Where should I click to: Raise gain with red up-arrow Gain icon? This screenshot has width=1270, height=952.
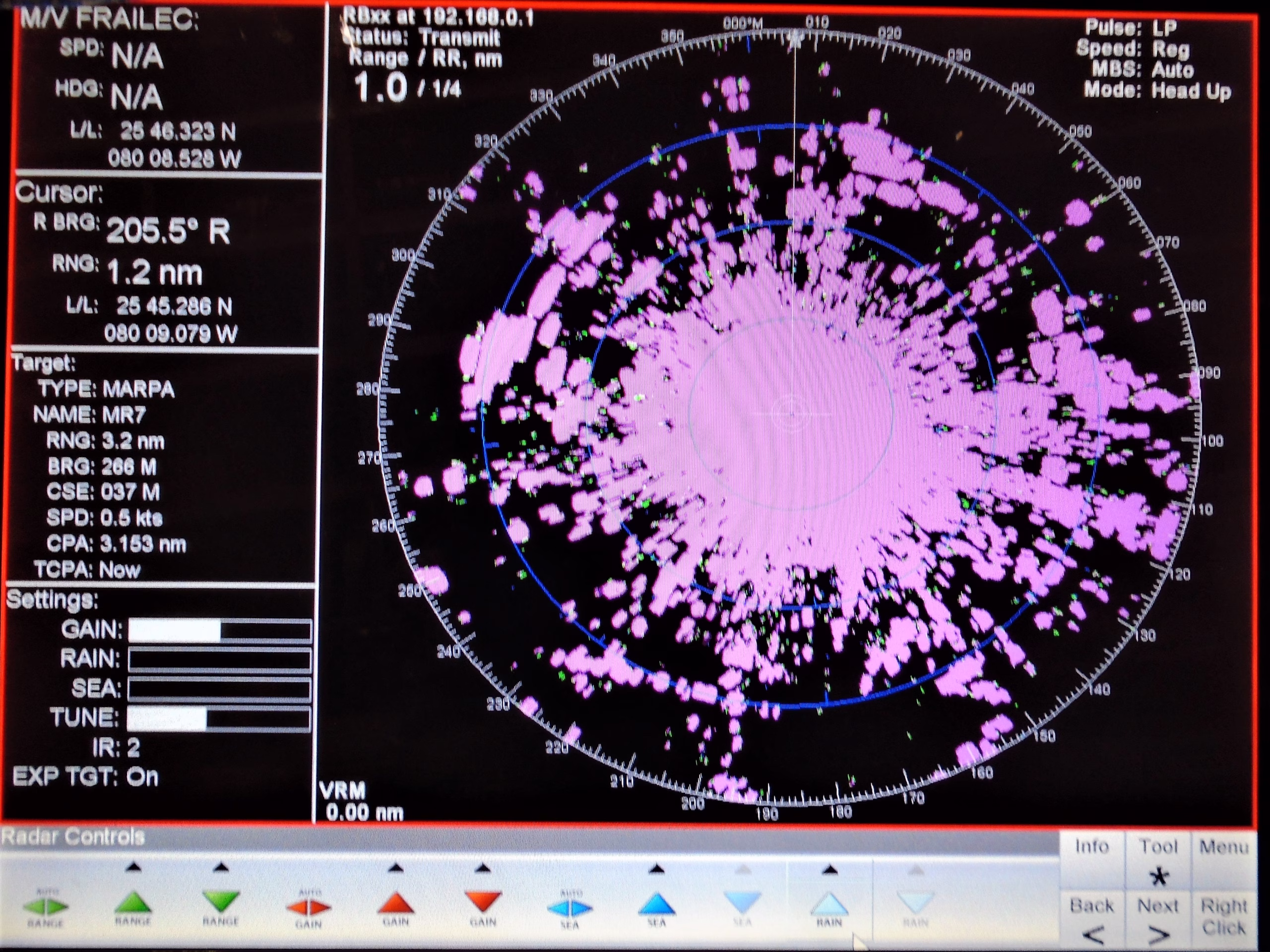coord(395,902)
